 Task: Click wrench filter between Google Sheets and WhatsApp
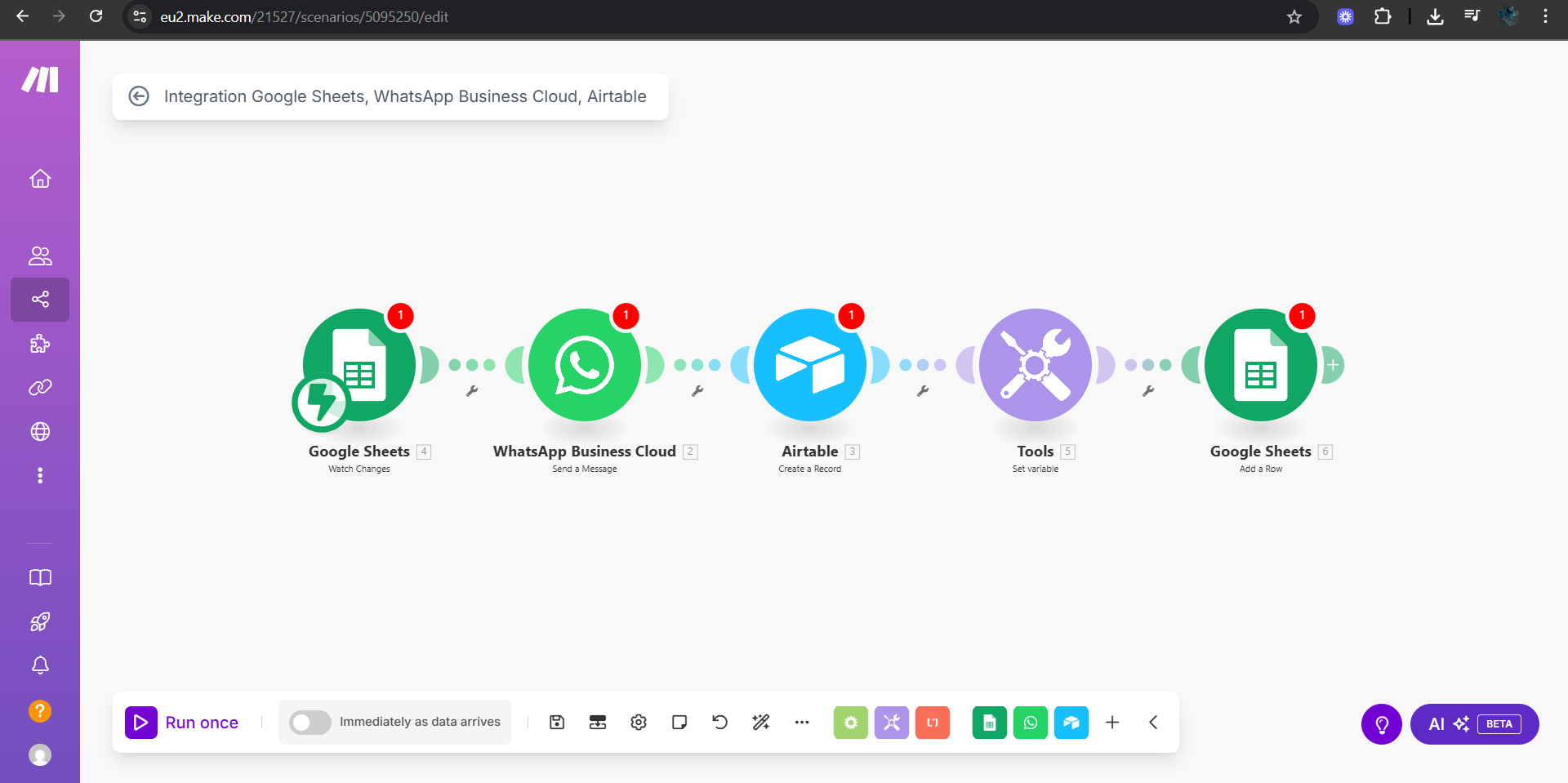point(472,391)
